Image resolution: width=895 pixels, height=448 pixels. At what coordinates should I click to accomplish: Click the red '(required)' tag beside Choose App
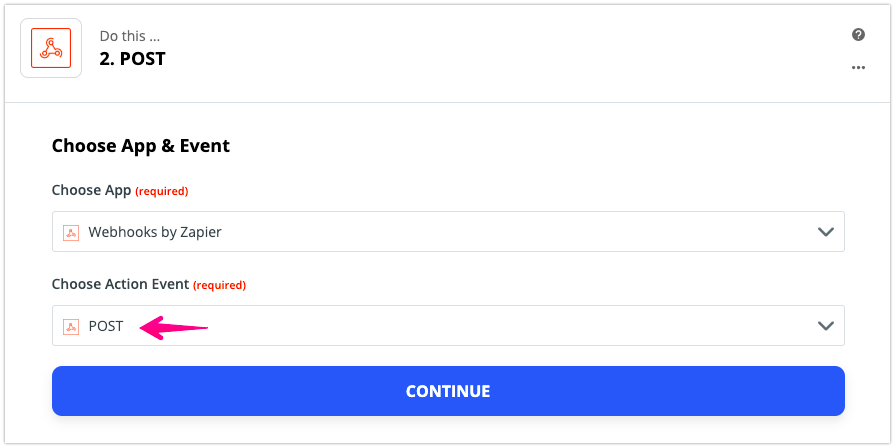pyautogui.click(x=162, y=191)
